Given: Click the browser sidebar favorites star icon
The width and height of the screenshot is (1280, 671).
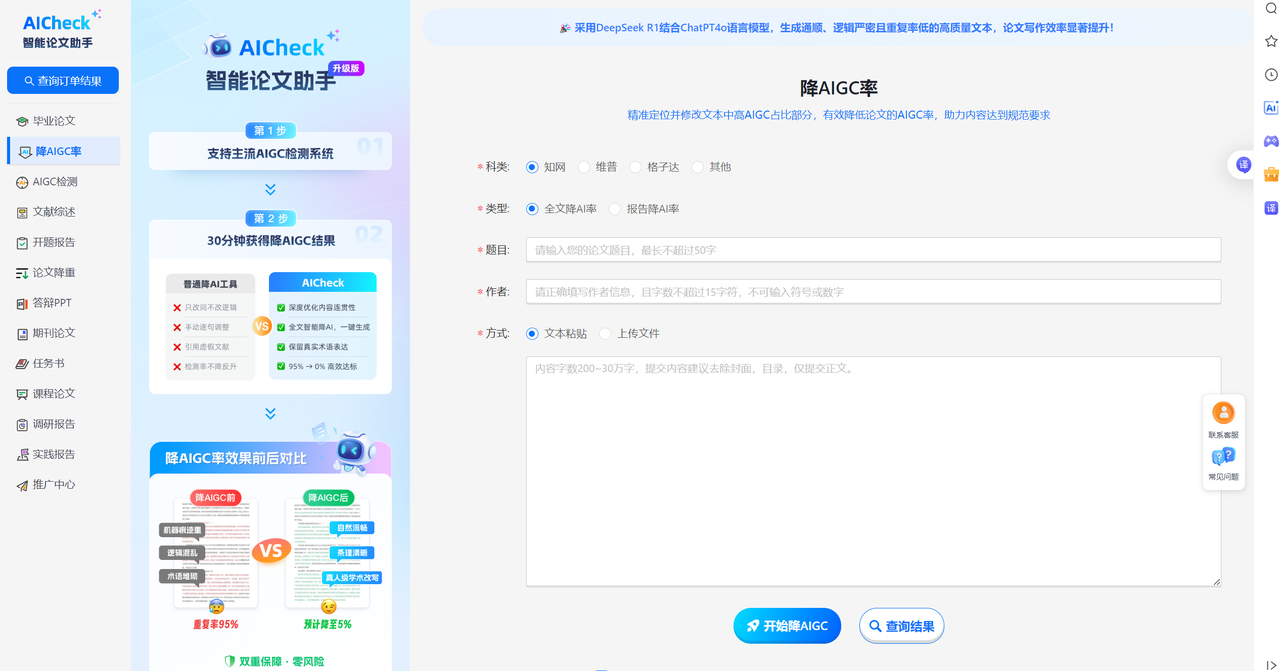Looking at the screenshot, I should (1271, 41).
